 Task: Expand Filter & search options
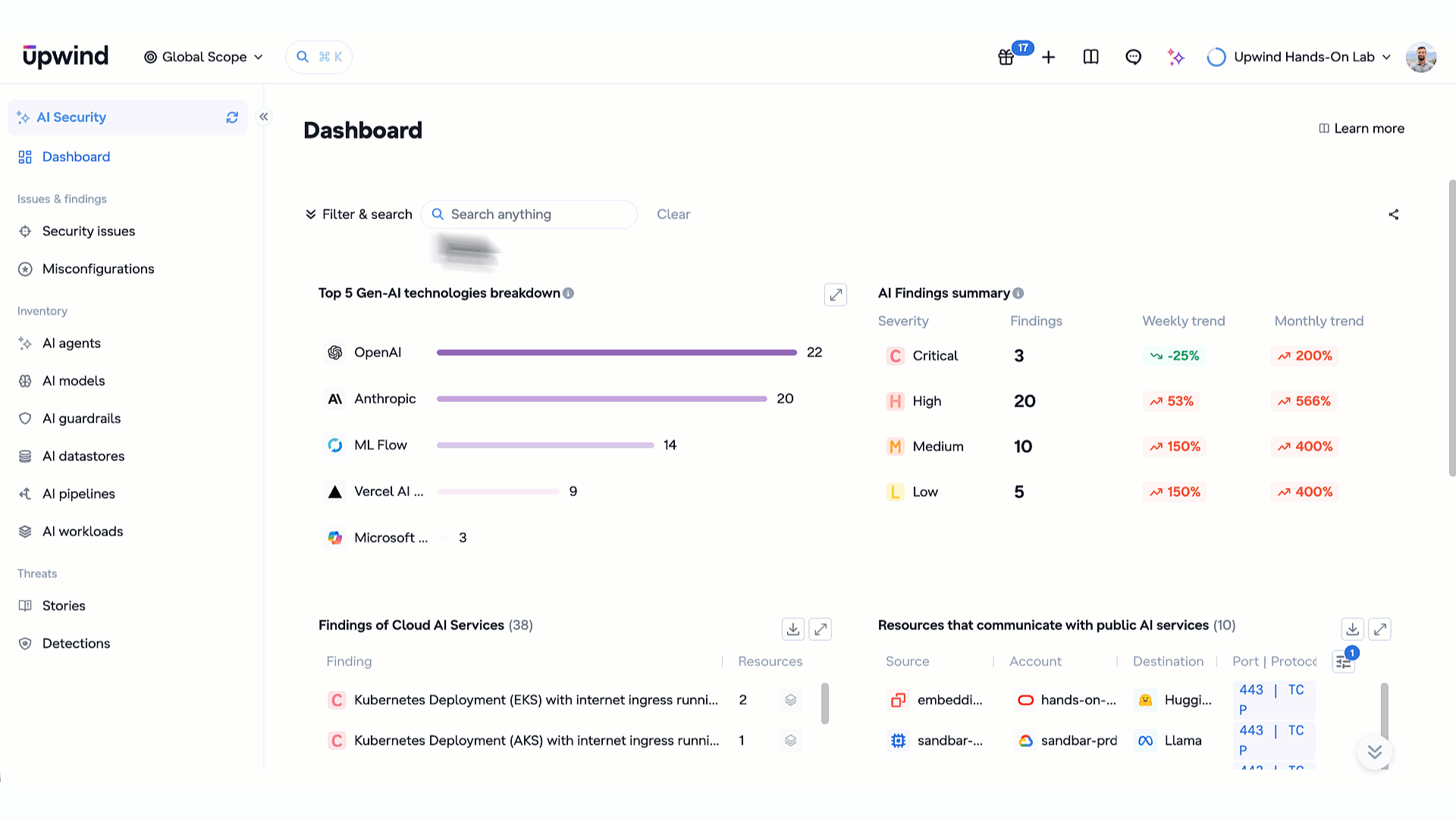point(359,215)
